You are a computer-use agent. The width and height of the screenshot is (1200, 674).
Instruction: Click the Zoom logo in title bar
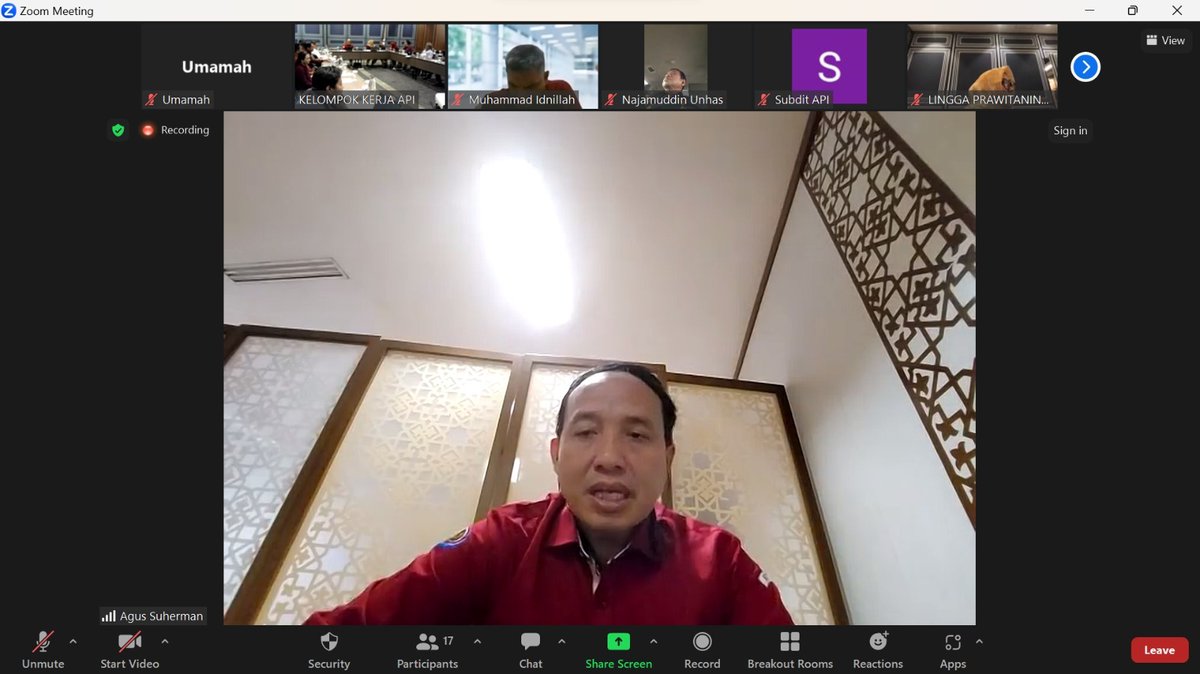(x=9, y=11)
